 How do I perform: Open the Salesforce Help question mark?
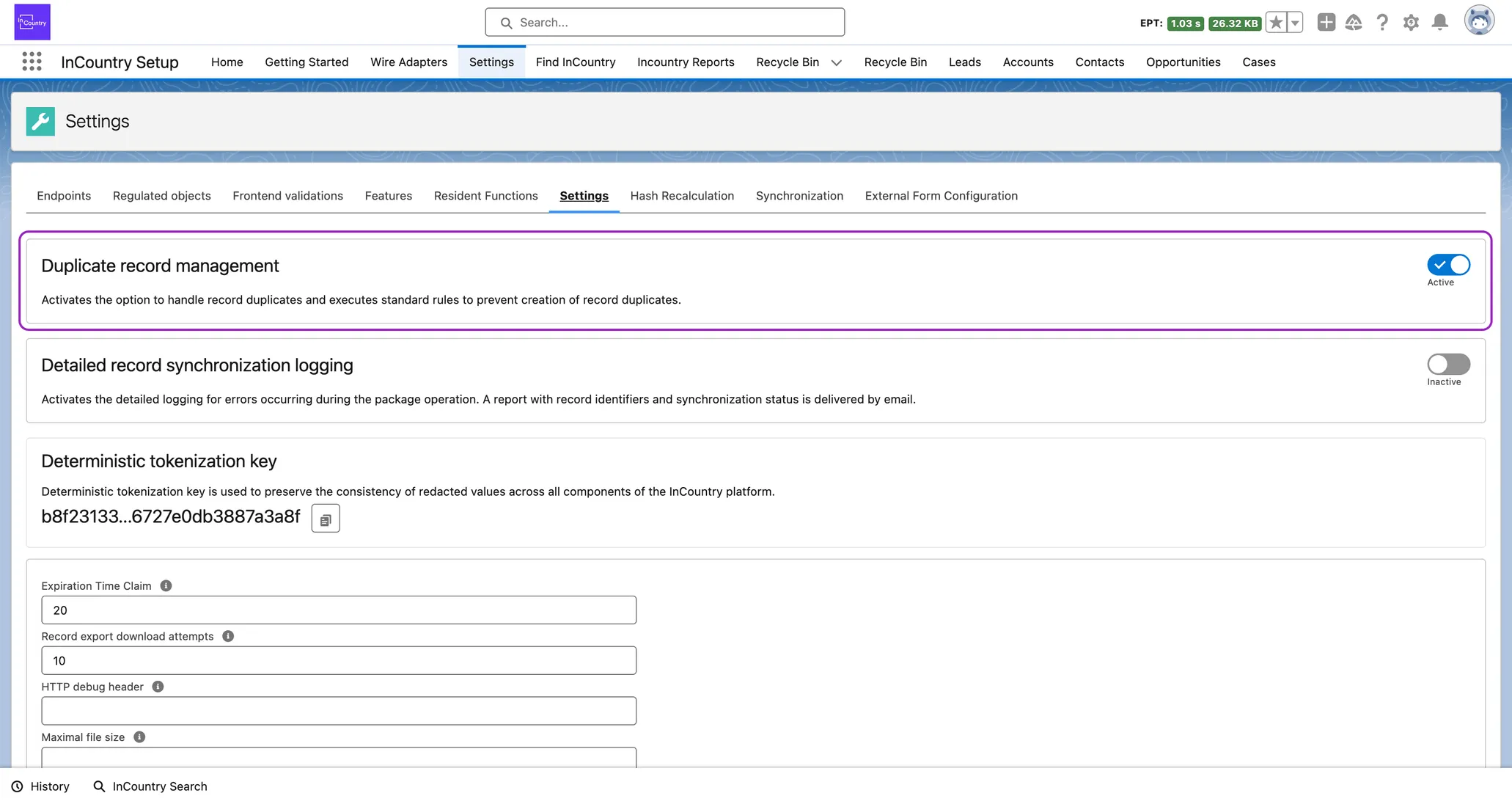[1382, 23]
